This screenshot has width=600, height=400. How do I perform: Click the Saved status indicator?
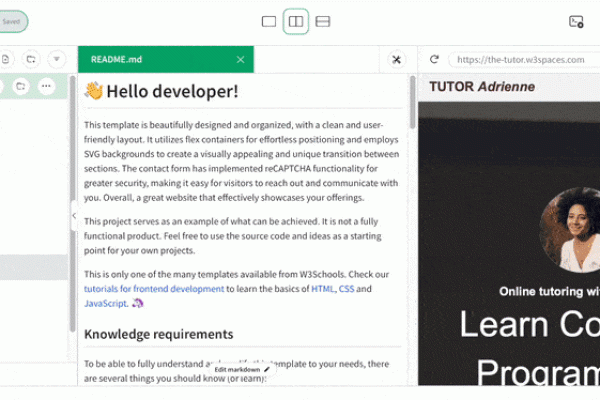[x=12, y=21]
